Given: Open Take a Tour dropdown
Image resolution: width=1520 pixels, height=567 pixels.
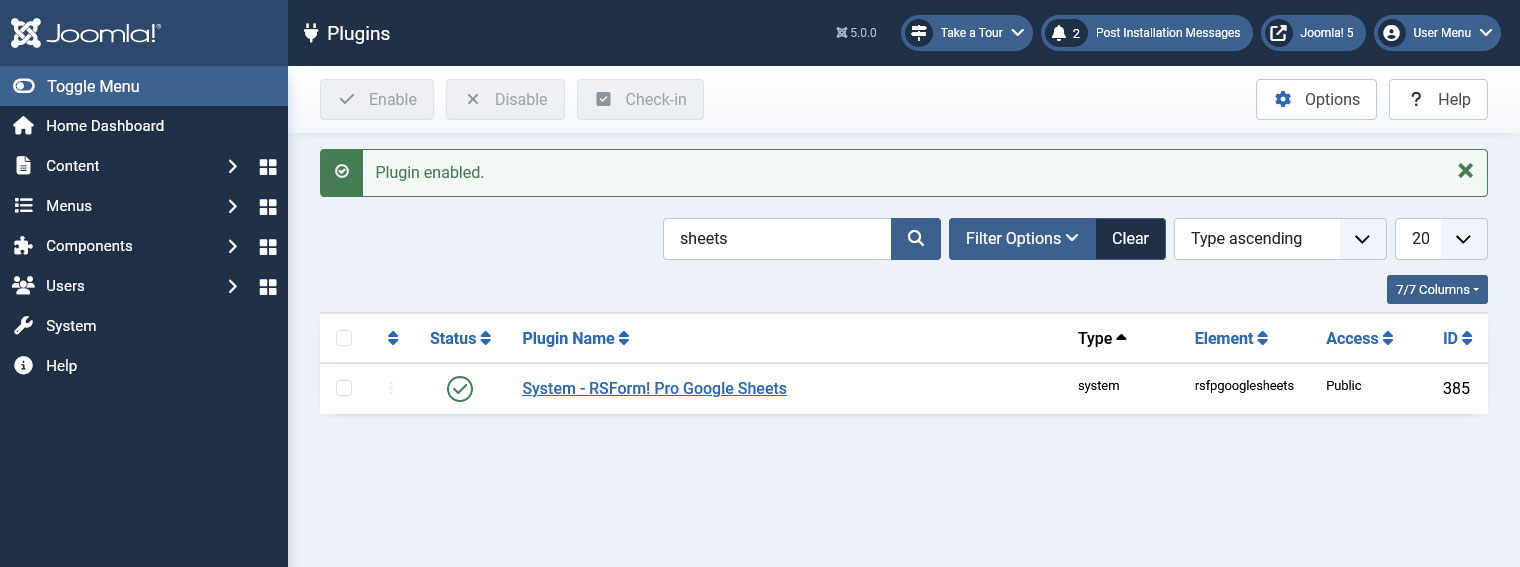Looking at the screenshot, I should coord(967,33).
